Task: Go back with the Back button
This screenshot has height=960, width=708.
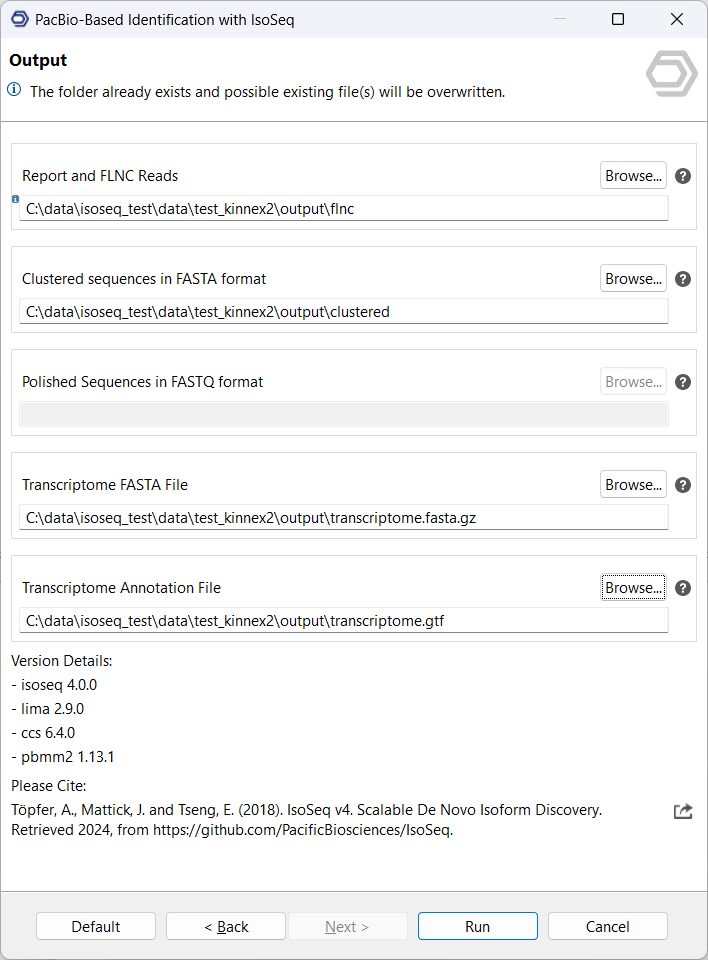Action: point(226,926)
